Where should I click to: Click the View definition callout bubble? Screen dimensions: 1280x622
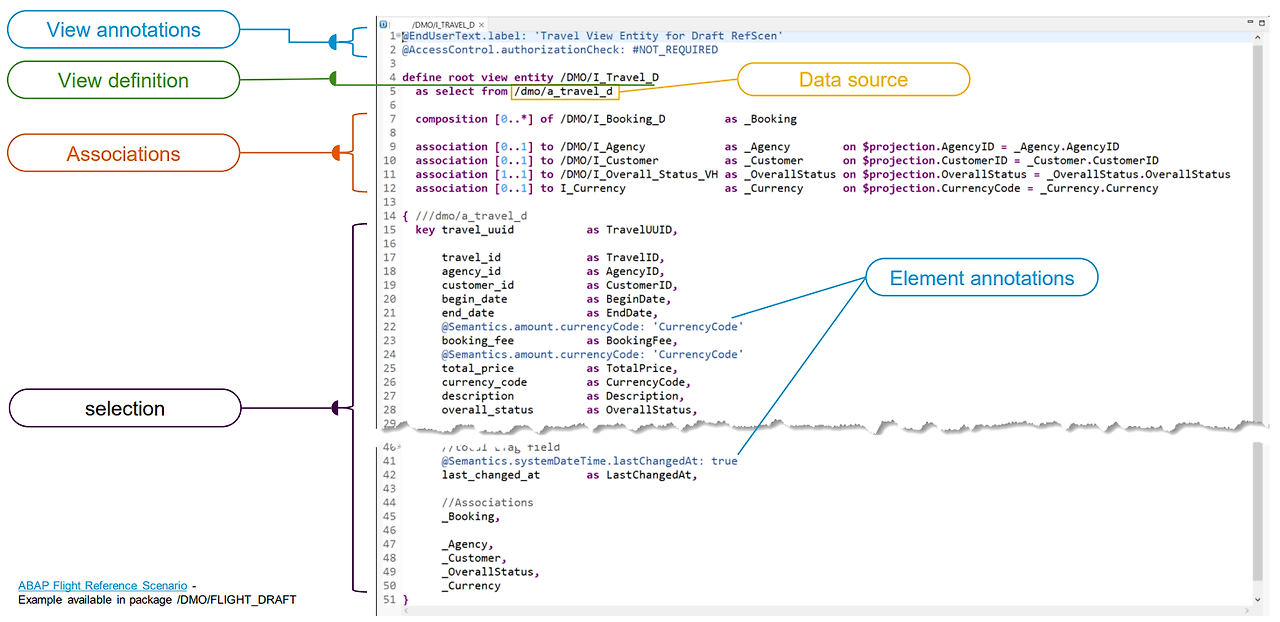(122, 80)
